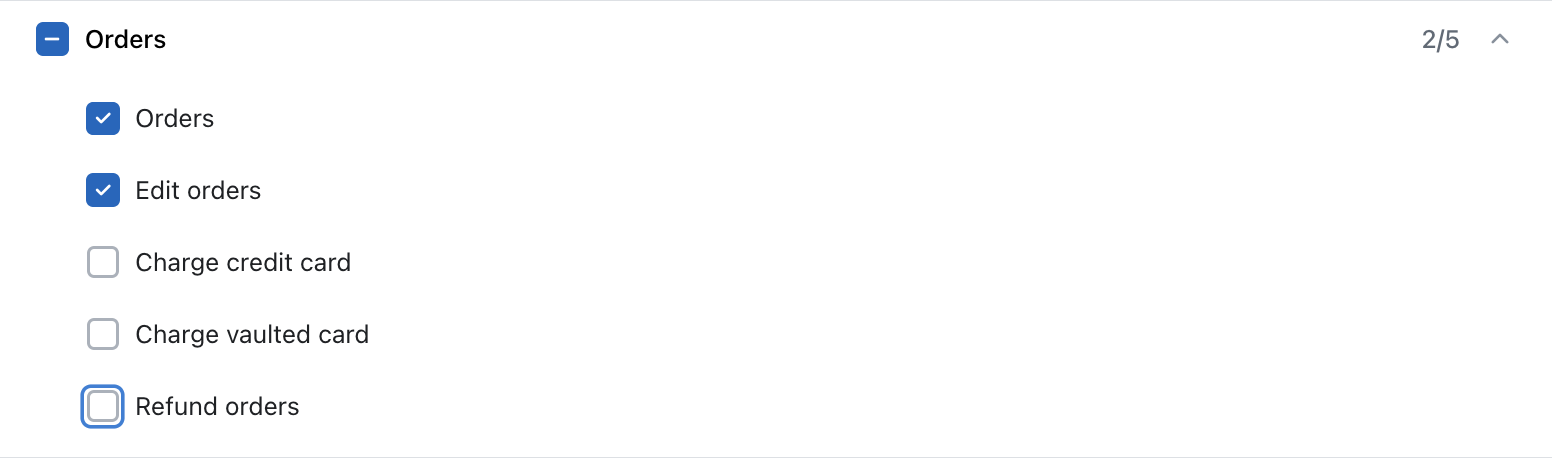Uncheck the child Orders permission checkbox
1552x462 pixels.
coord(103,119)
